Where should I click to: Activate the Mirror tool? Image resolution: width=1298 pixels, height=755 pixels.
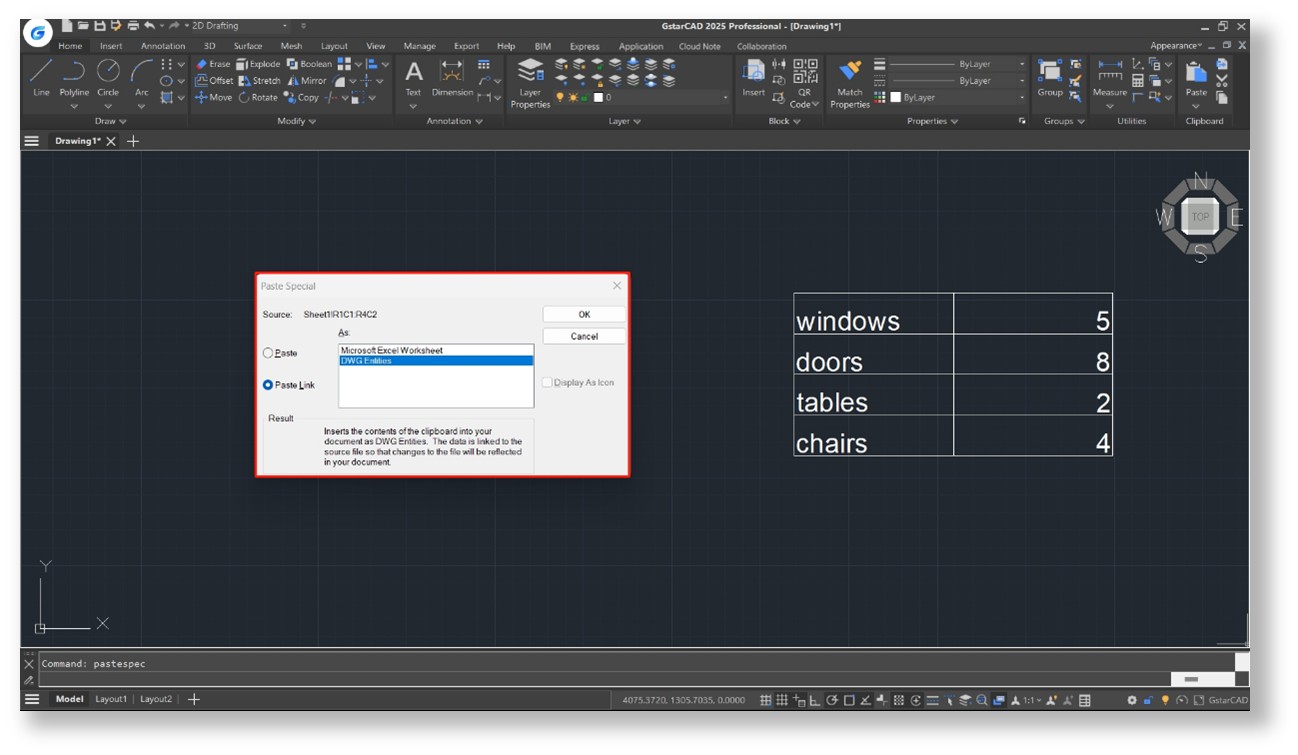307,81
